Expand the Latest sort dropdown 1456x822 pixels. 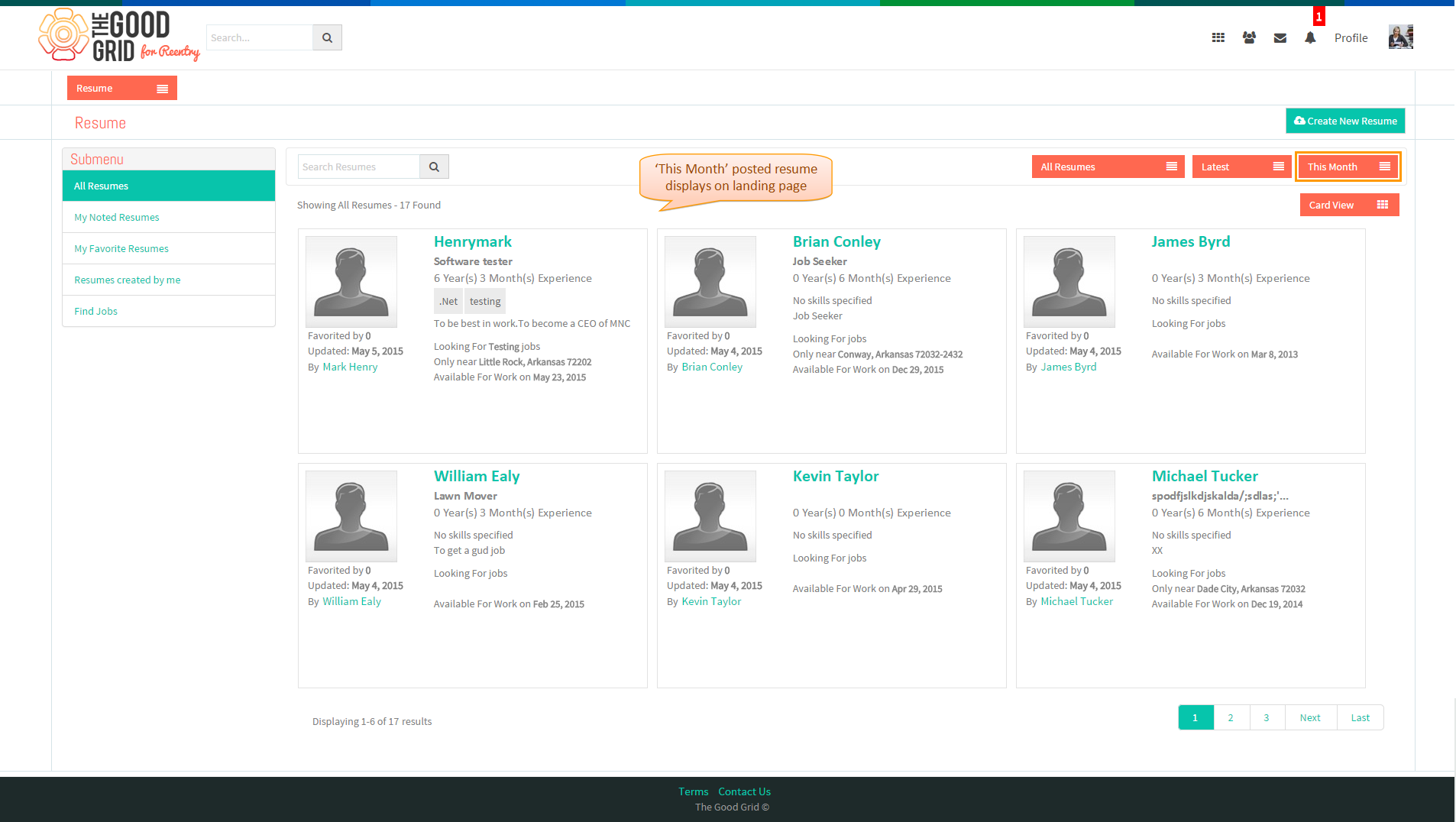1241,167
